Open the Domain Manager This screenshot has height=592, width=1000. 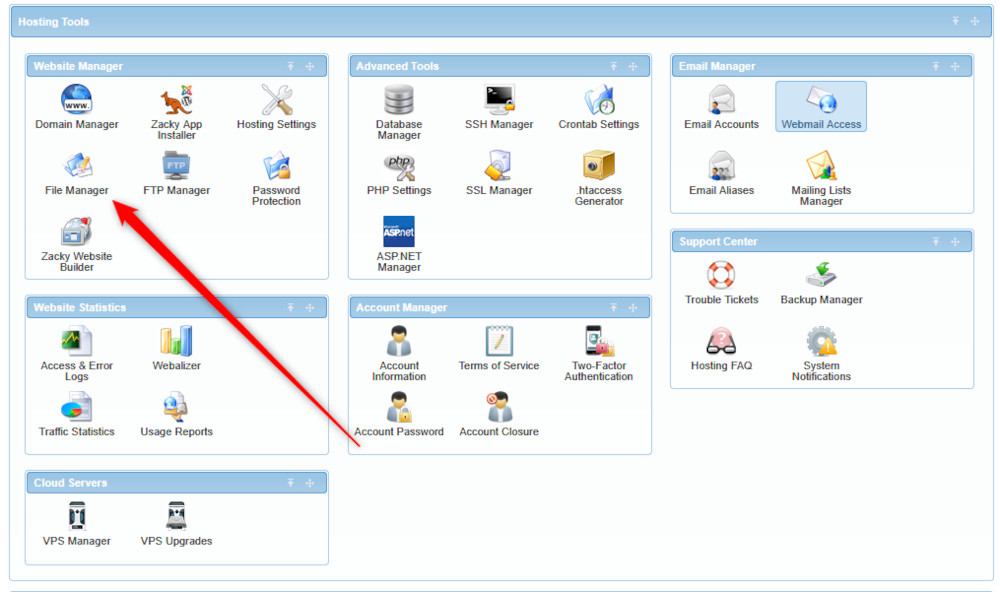pyautogui.click(x=77, y=105)
